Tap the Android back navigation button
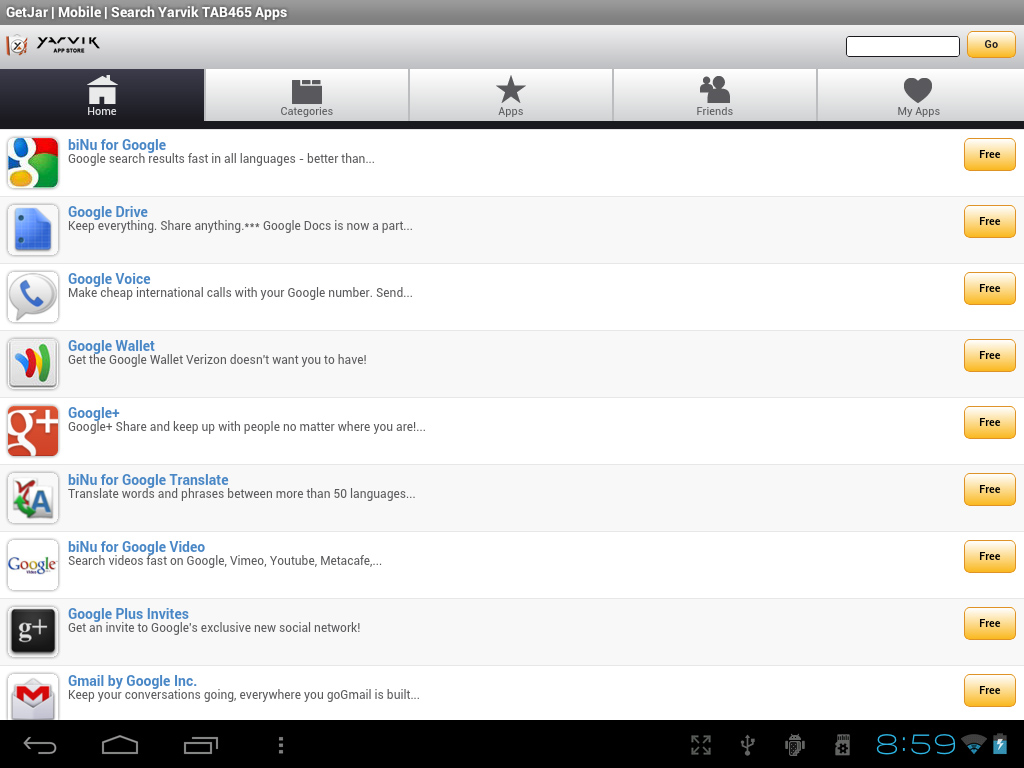The width and height of the screenshot is (1024, 768). [x=40, y=744]
